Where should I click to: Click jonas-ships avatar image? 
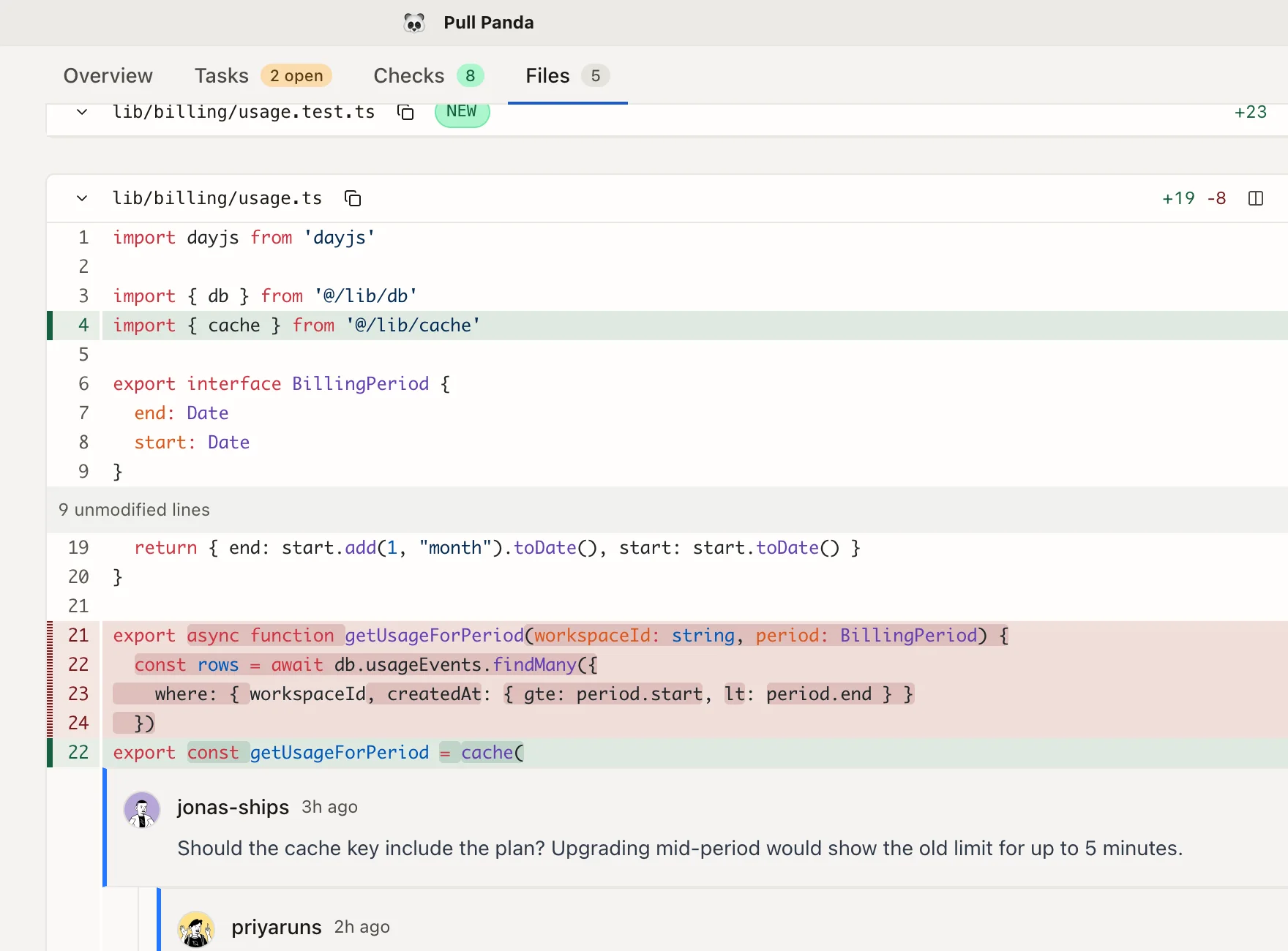pos(142,810)
